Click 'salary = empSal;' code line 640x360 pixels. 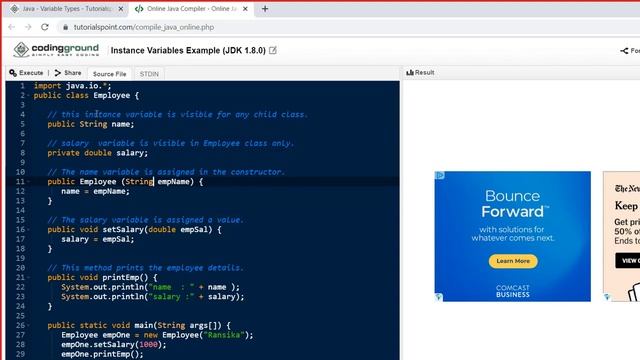[98, 239]
